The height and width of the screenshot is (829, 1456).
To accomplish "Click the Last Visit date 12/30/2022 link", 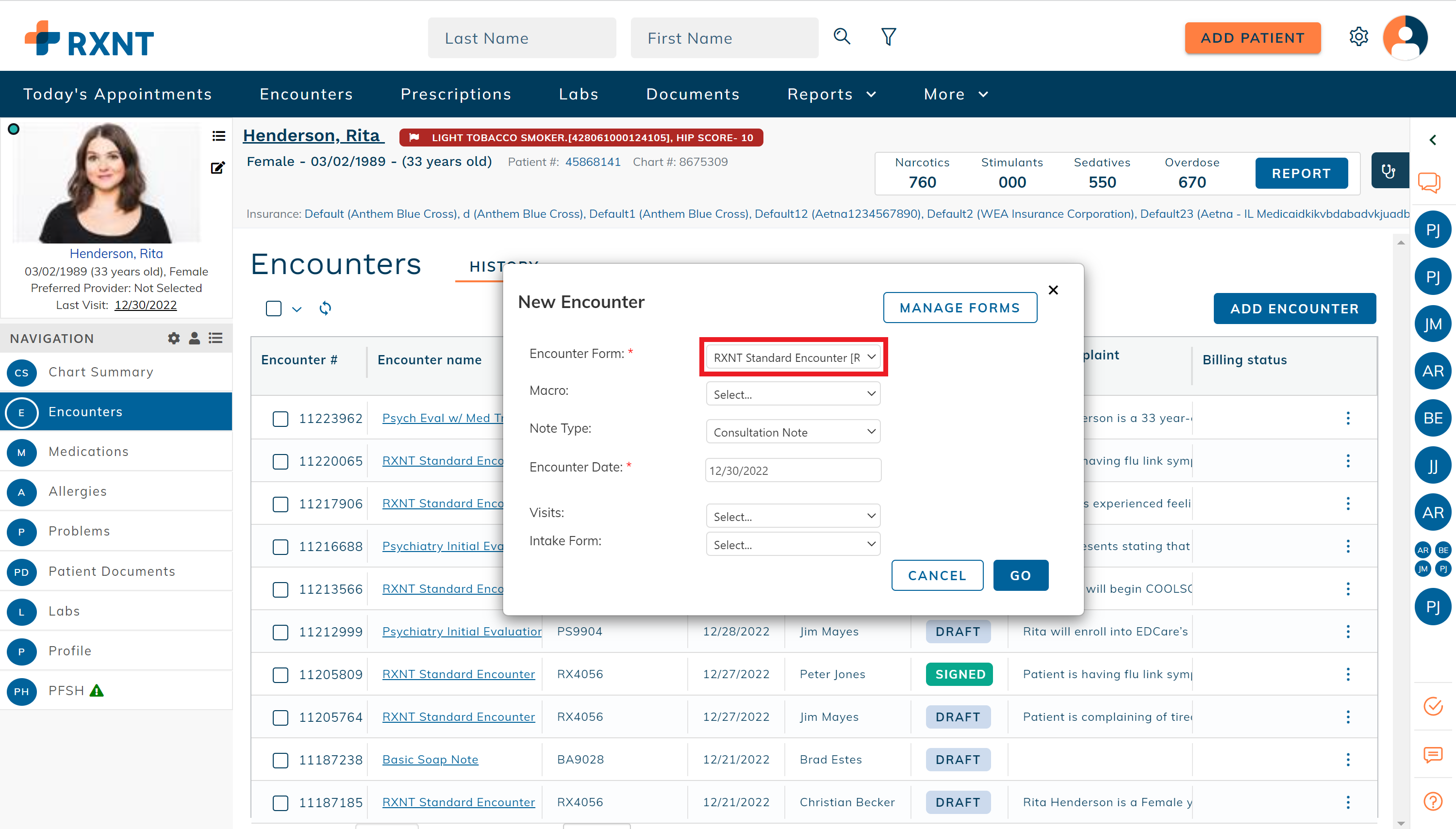I will 145,305.
